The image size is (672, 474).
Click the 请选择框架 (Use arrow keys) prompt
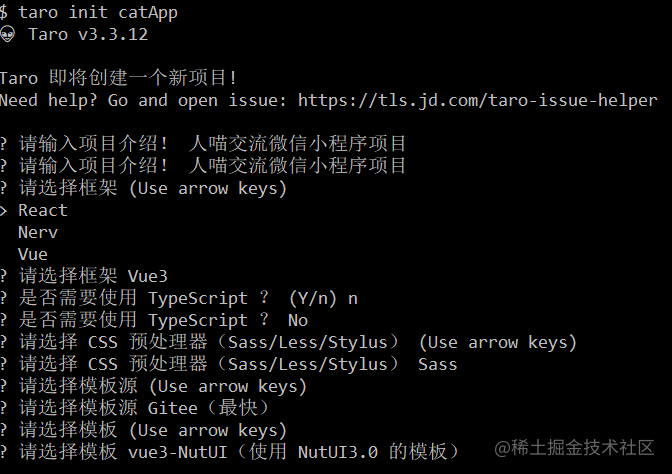[144, 189]
